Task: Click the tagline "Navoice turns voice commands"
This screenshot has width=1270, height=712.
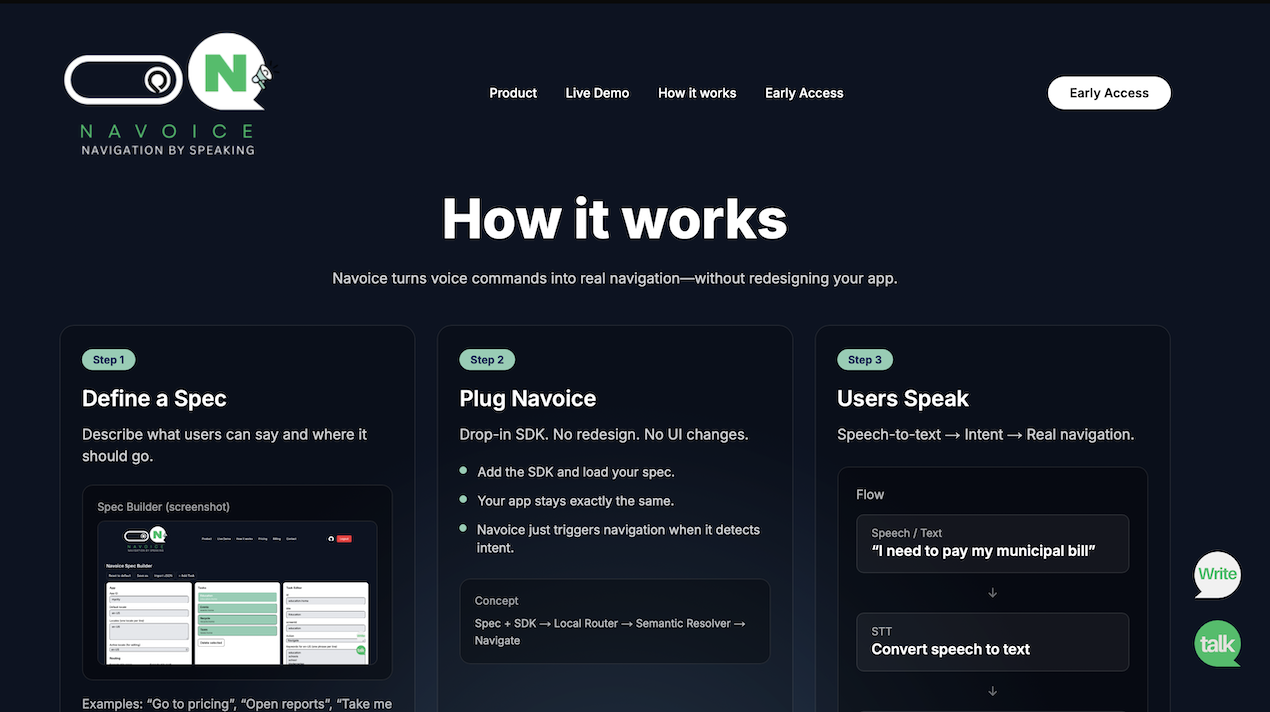Action: 615,278
